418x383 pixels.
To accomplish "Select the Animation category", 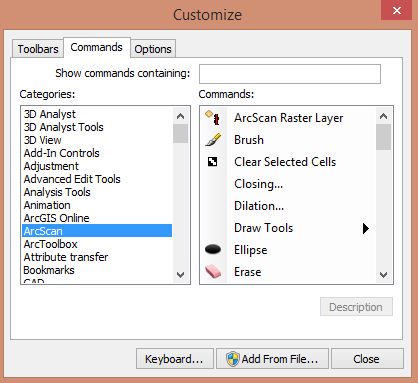I will click(97, 205).
